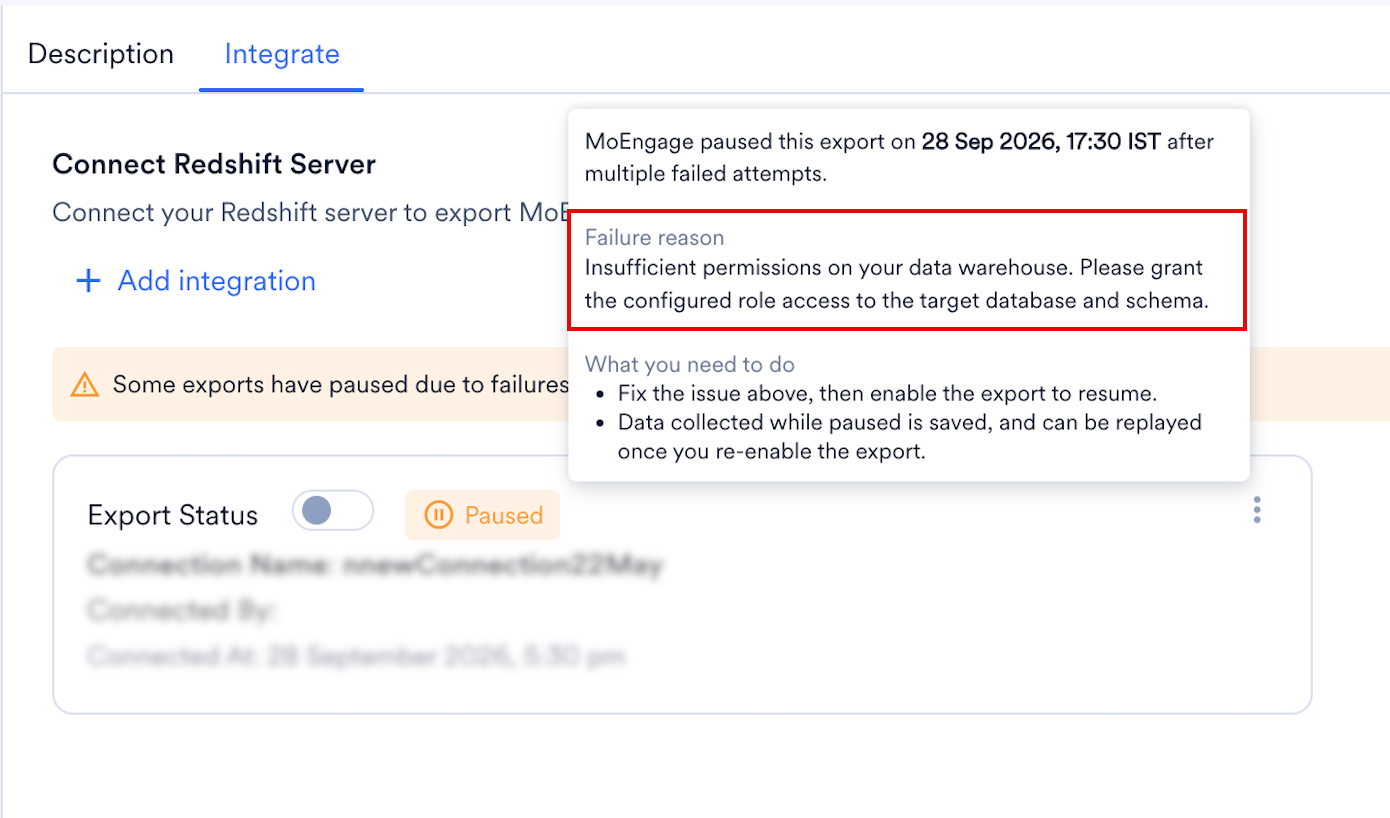Viewport: 1390px width, 818px height.
Task: Click the pause circle icon in the badge
Action: 439,515
